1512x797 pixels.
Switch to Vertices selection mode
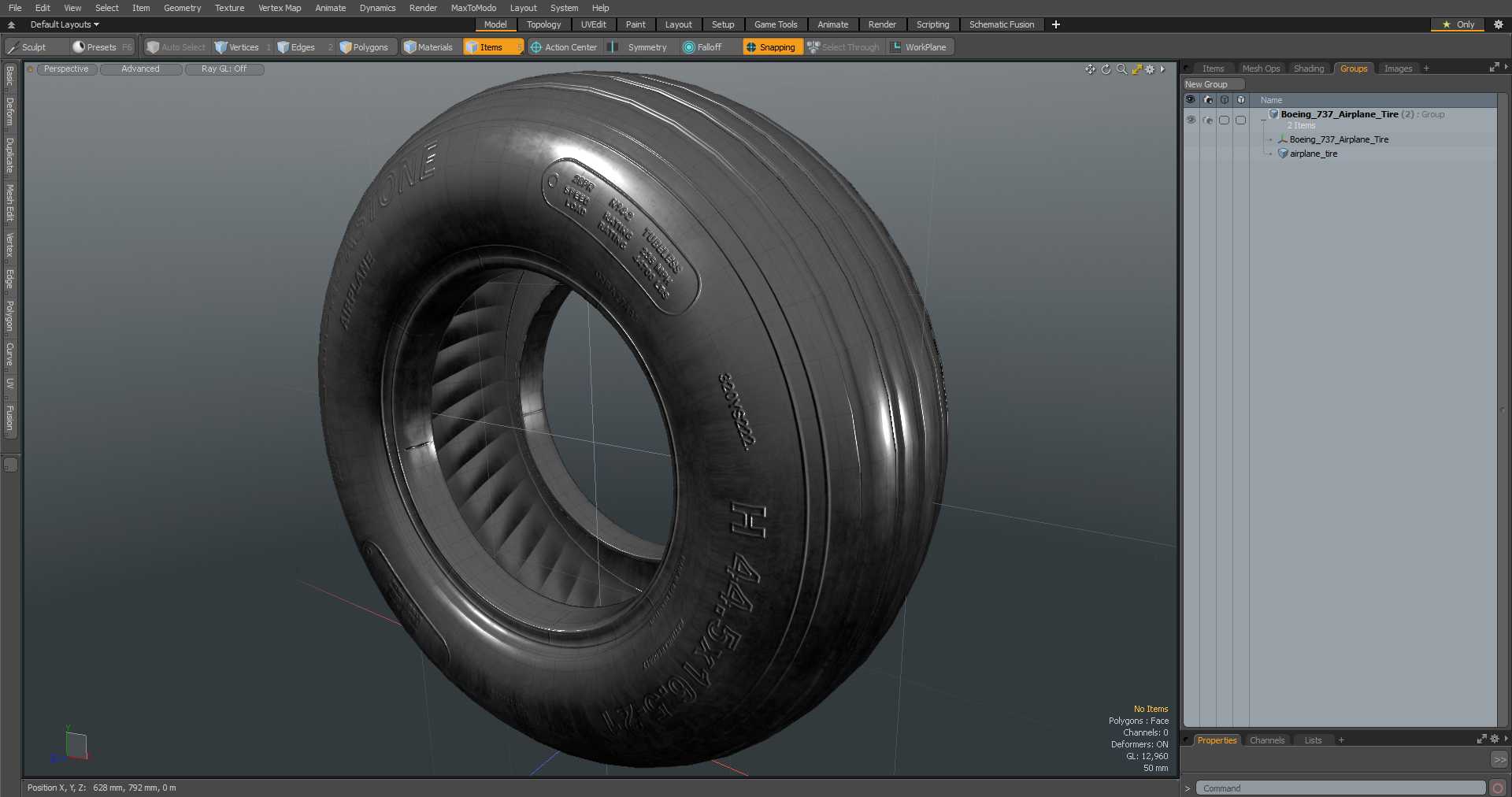(x=243, y=47)
